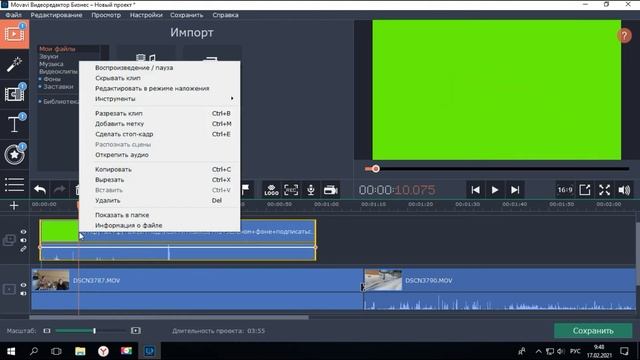Viewport: 640px width, 360px height.
Task: Open the Import media tab icon
Action: coord(14,34)
